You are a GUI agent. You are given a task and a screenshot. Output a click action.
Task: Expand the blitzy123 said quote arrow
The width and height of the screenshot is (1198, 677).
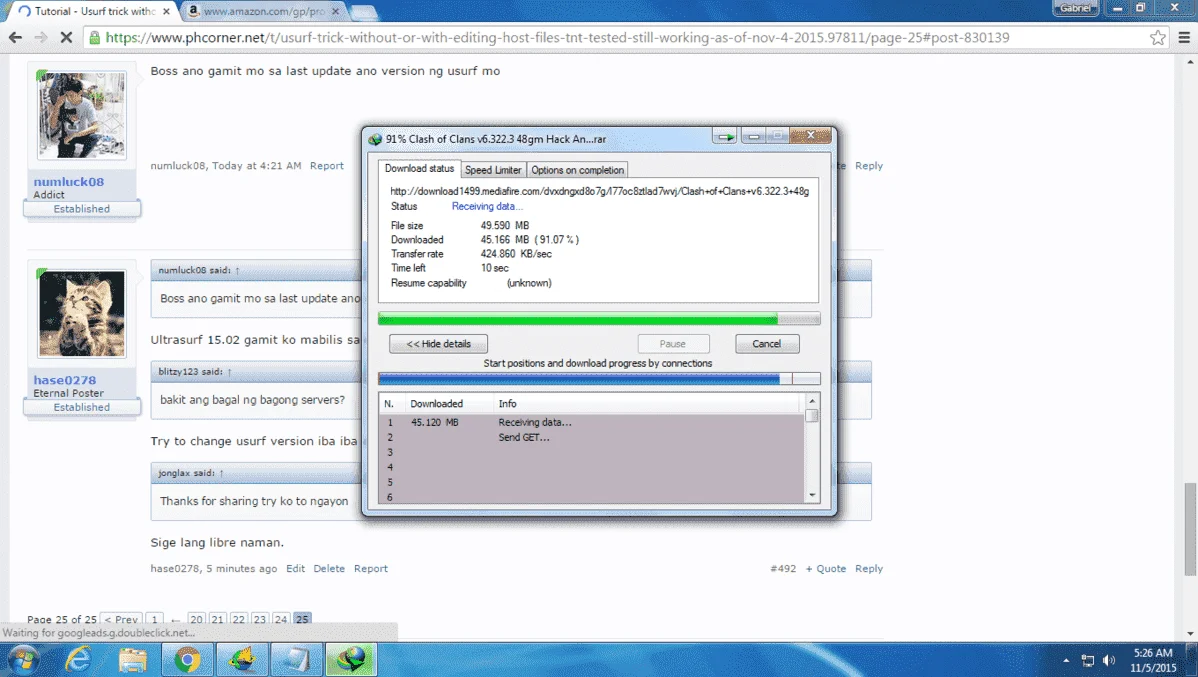coord(228,372)
